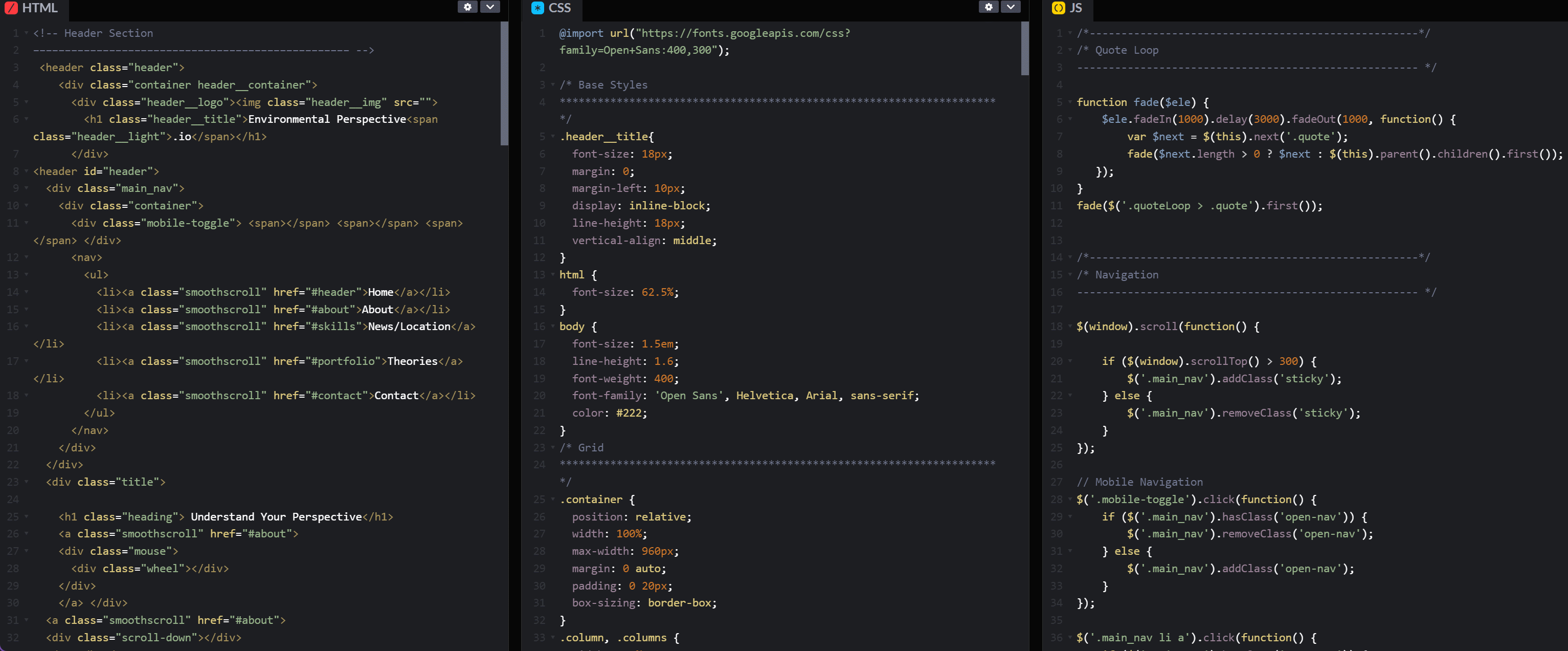Click the 'Navigation' comment in JS
The image size is (1568, 651).
click(x=1117, y=275)
